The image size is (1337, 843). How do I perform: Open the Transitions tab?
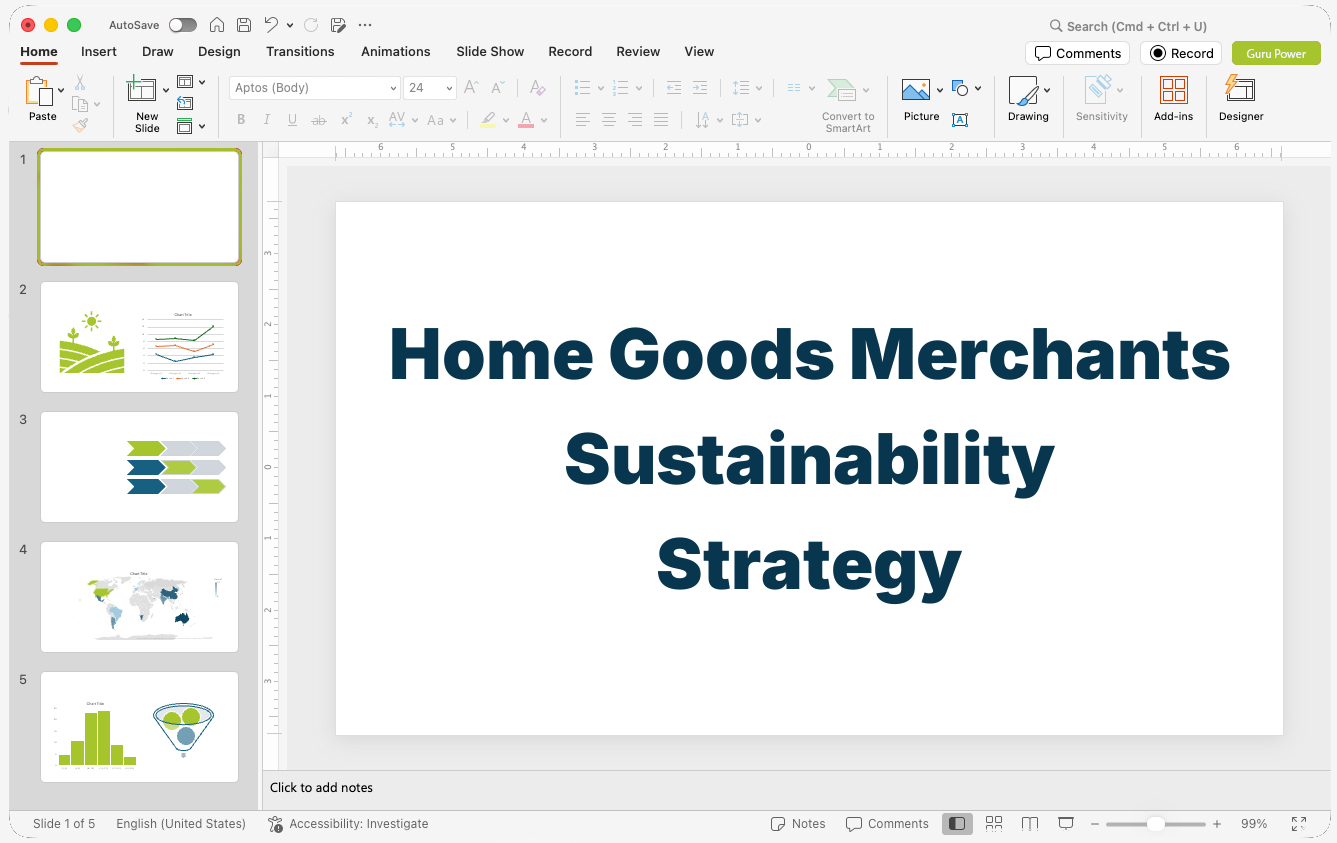pyautogui.click(x=300, y=51)
